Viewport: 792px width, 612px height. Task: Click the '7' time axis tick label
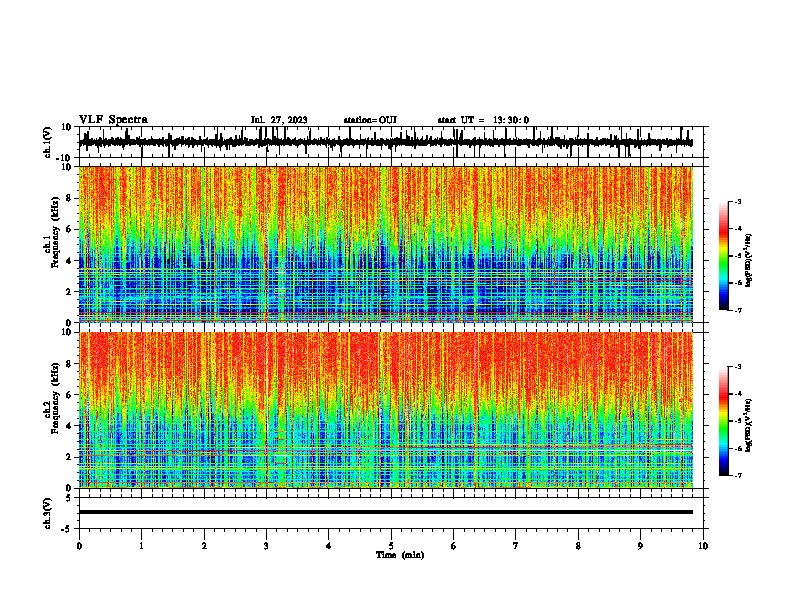(x=516, y=546)
